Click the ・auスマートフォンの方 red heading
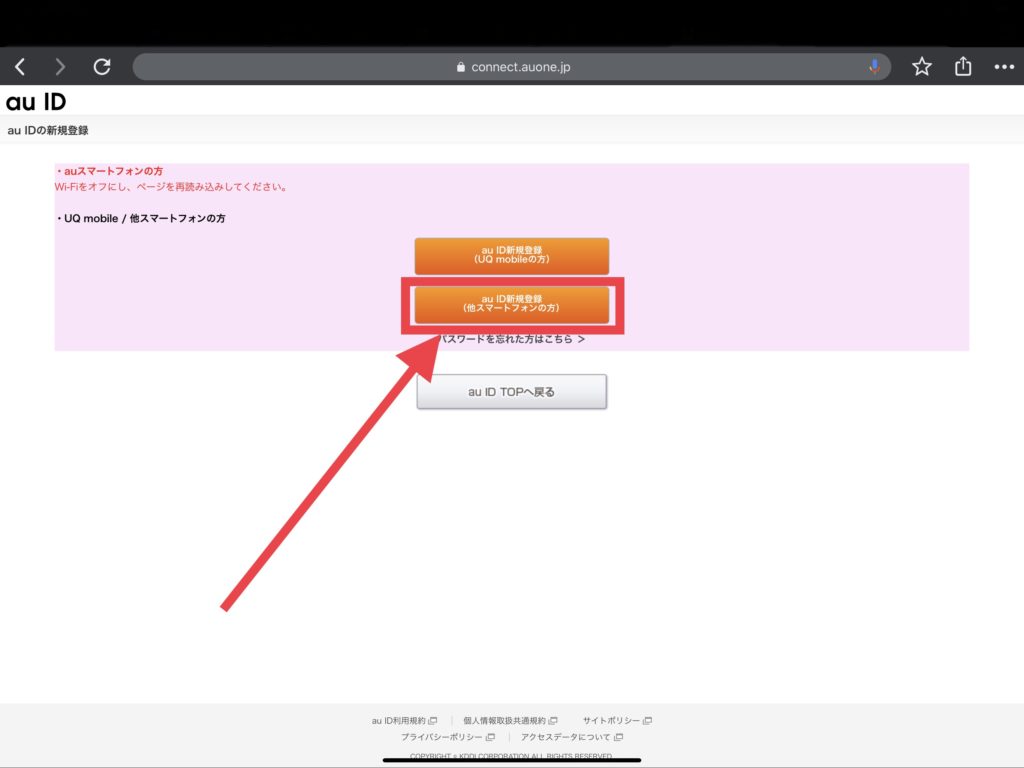Image resolution: width=1024 pixels, height=768 pixels. tap(109, 171)
